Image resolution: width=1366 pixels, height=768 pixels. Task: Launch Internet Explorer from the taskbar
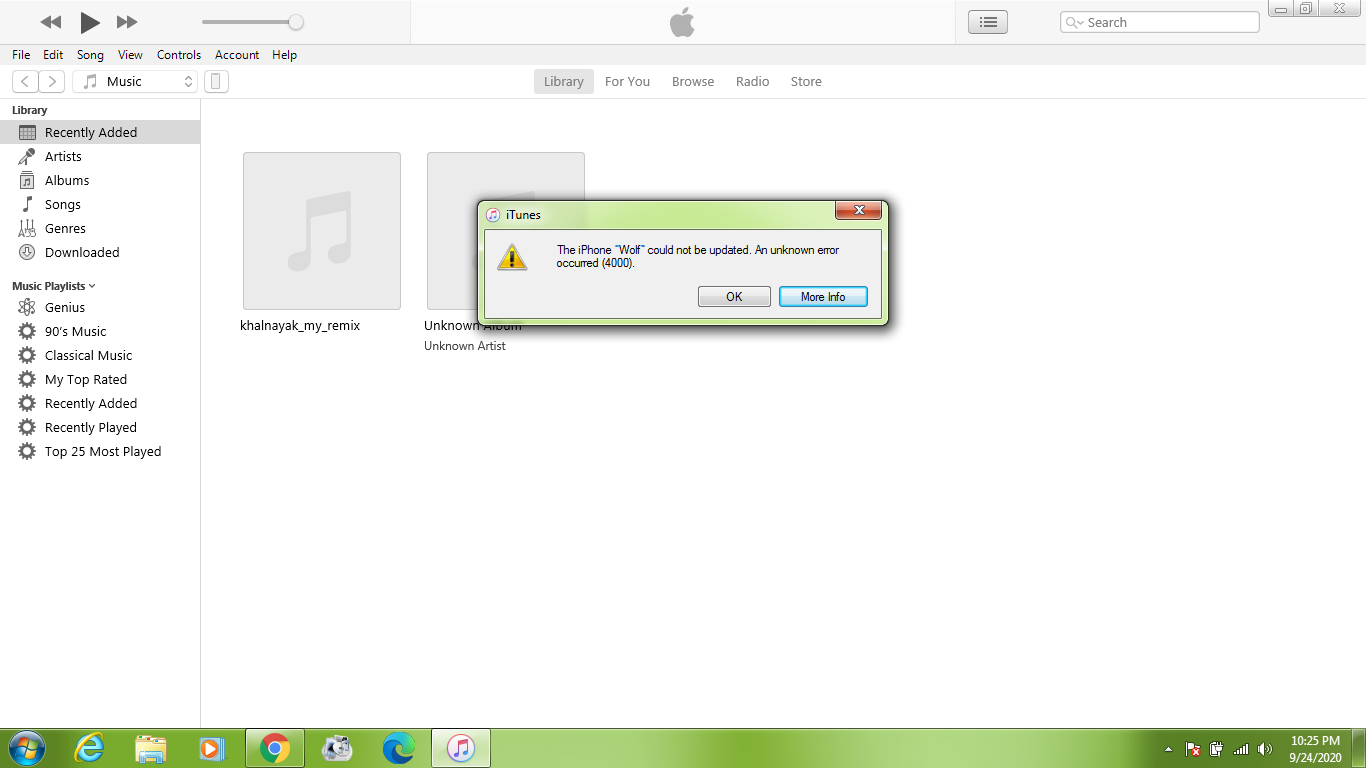click(x=90, y=748)
